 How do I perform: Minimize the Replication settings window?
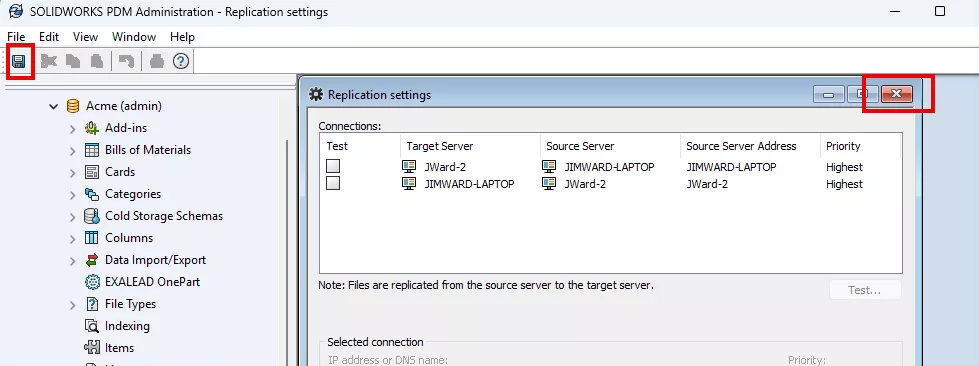829,94
